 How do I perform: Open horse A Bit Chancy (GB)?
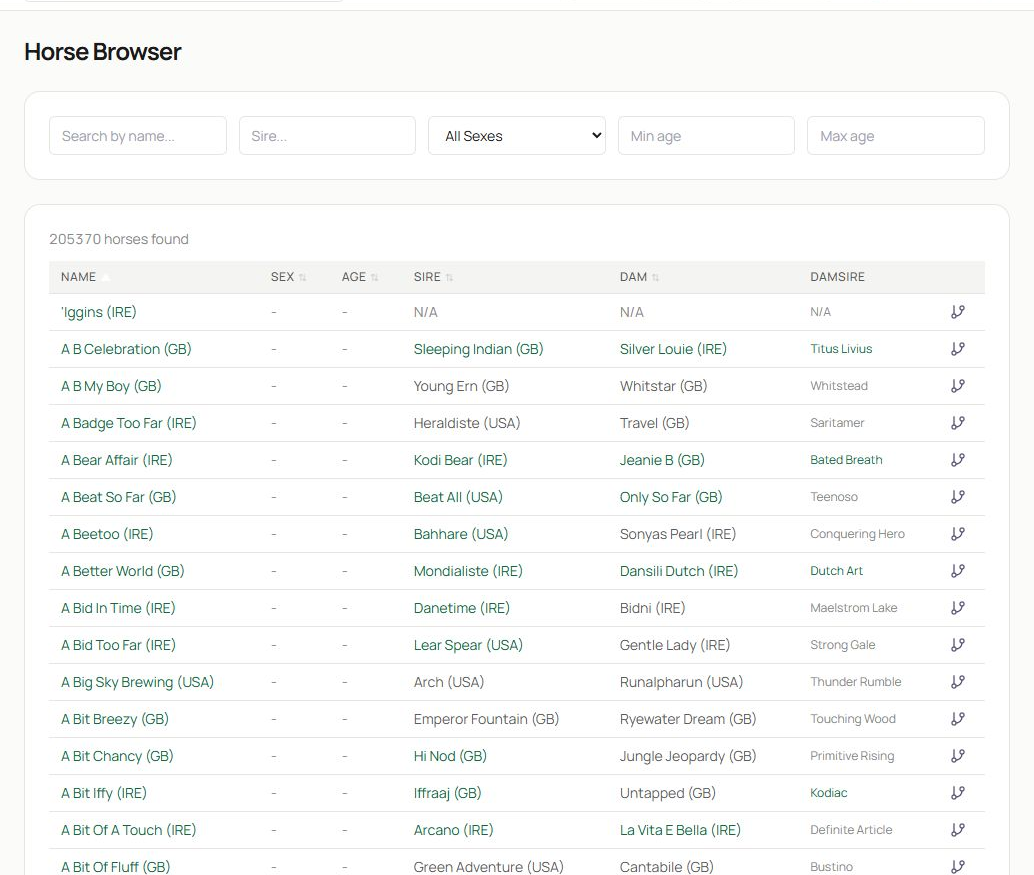[117, 755]
